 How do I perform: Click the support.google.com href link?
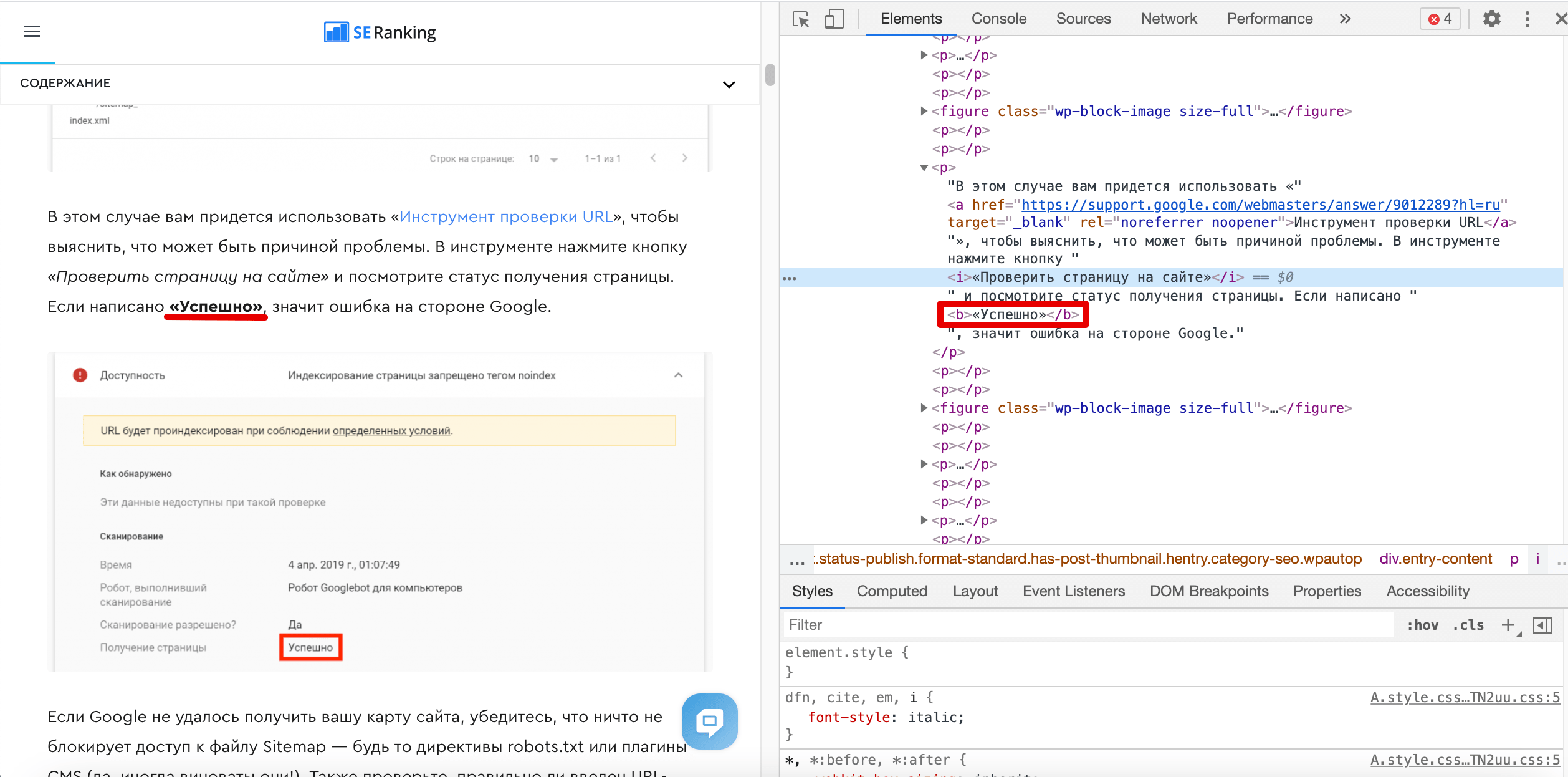1260,205
